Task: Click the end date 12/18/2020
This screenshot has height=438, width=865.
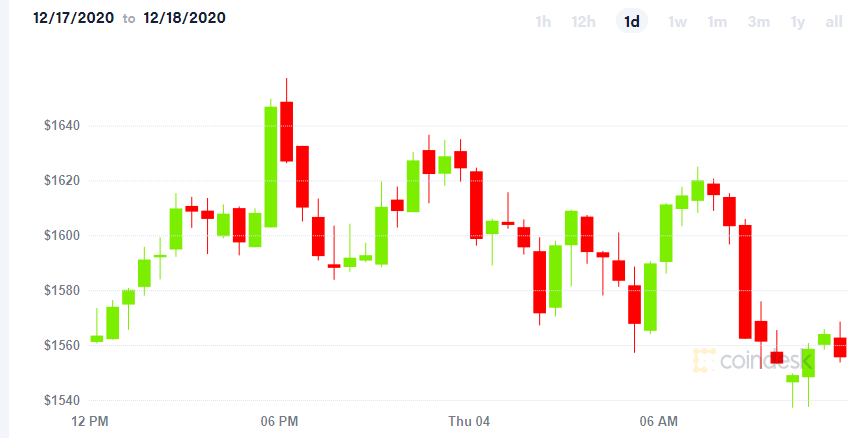Action: [x=184, y=18]
